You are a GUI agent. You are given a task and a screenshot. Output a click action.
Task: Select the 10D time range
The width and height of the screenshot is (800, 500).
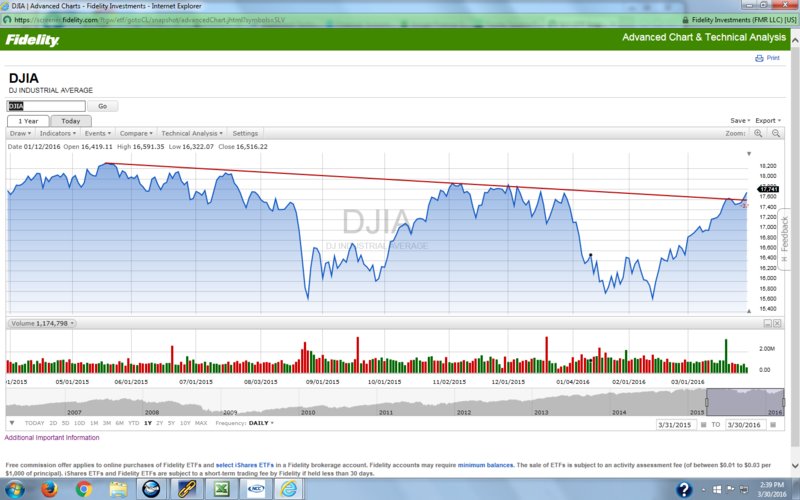(x=80, y=423)
